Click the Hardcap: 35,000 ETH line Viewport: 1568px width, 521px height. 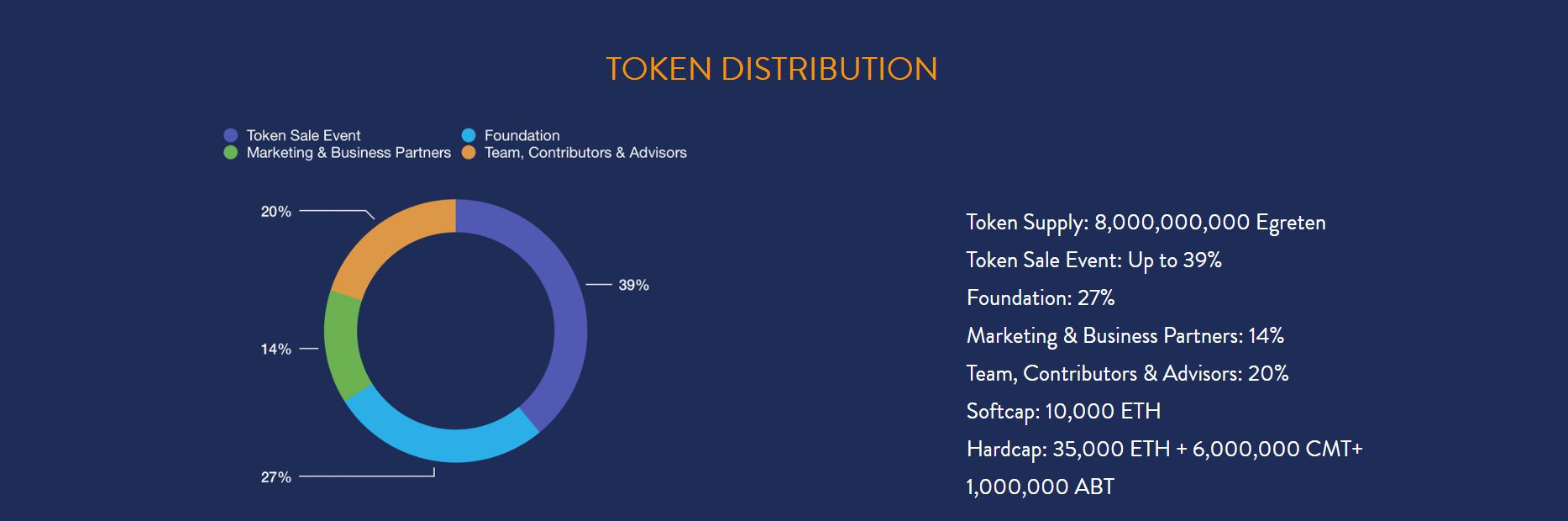[1164, 450]
